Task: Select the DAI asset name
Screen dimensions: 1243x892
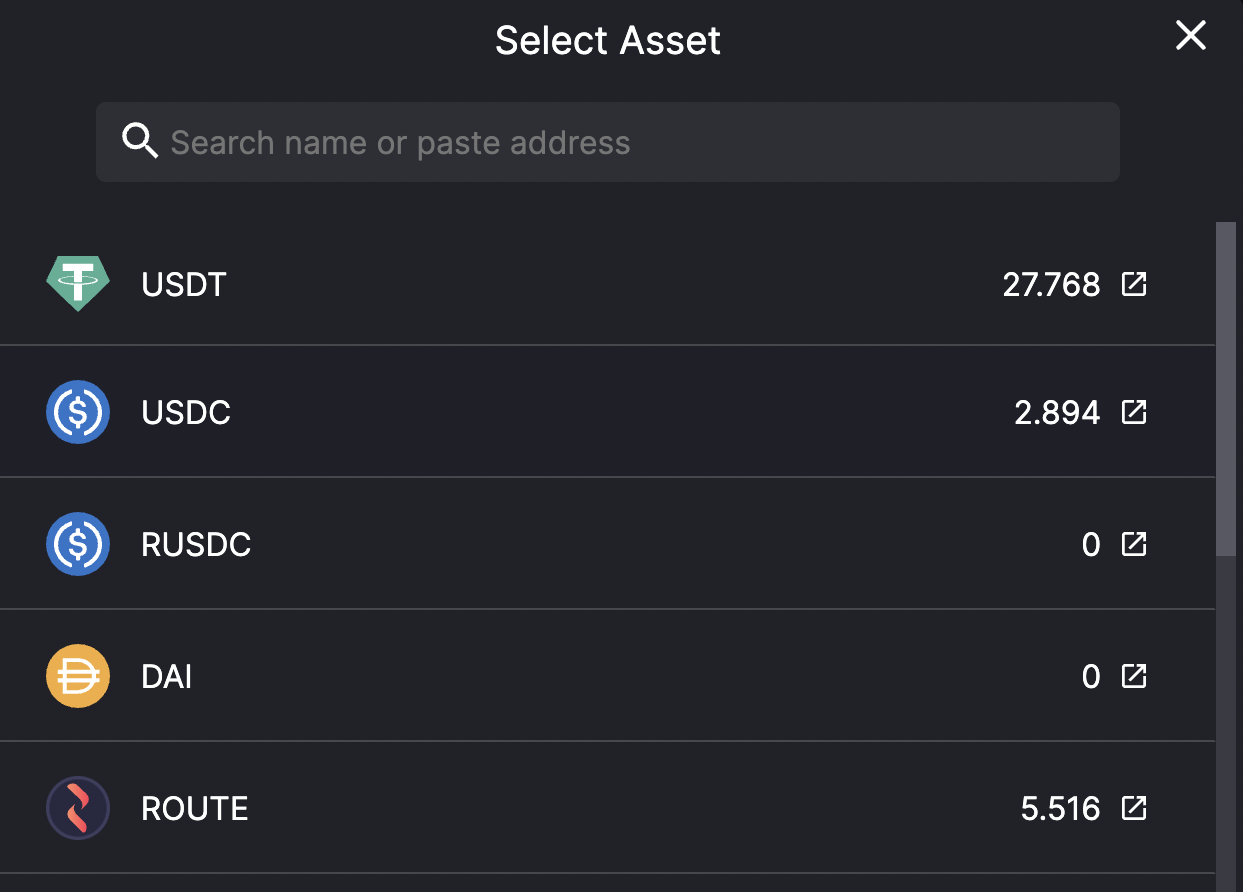Action: [167, 677]
